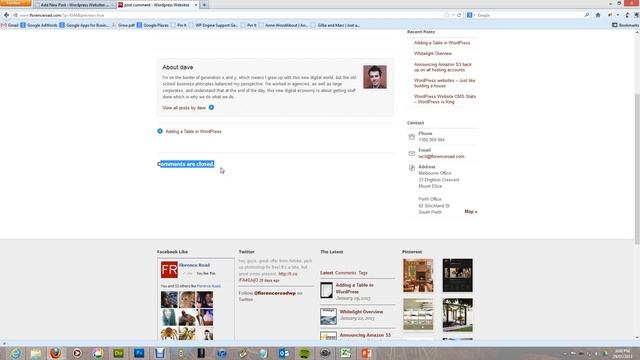The image size is (640, 360).
Task: Open a new tab with the plus button
Action: 204,5
